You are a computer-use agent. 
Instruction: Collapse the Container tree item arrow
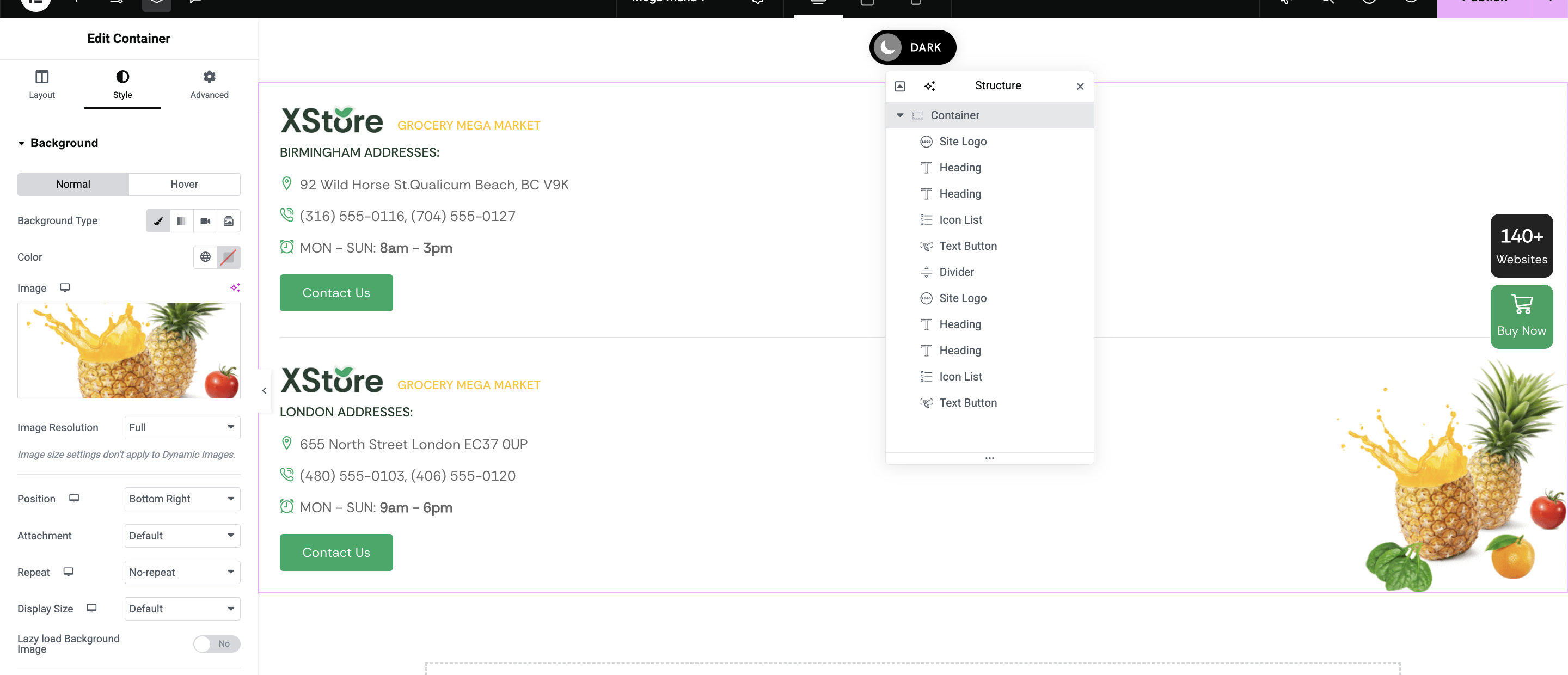coord(899,115)
